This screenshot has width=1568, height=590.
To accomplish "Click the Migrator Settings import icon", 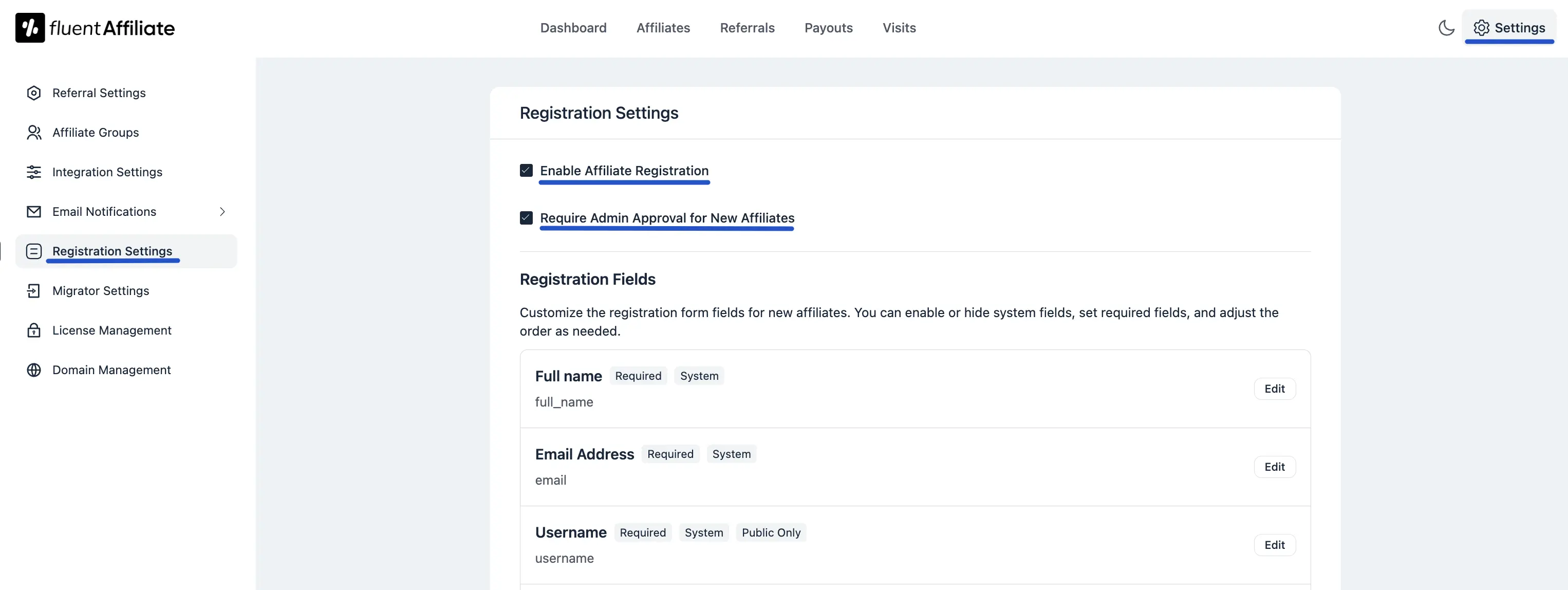I will [x=34, y=290].
